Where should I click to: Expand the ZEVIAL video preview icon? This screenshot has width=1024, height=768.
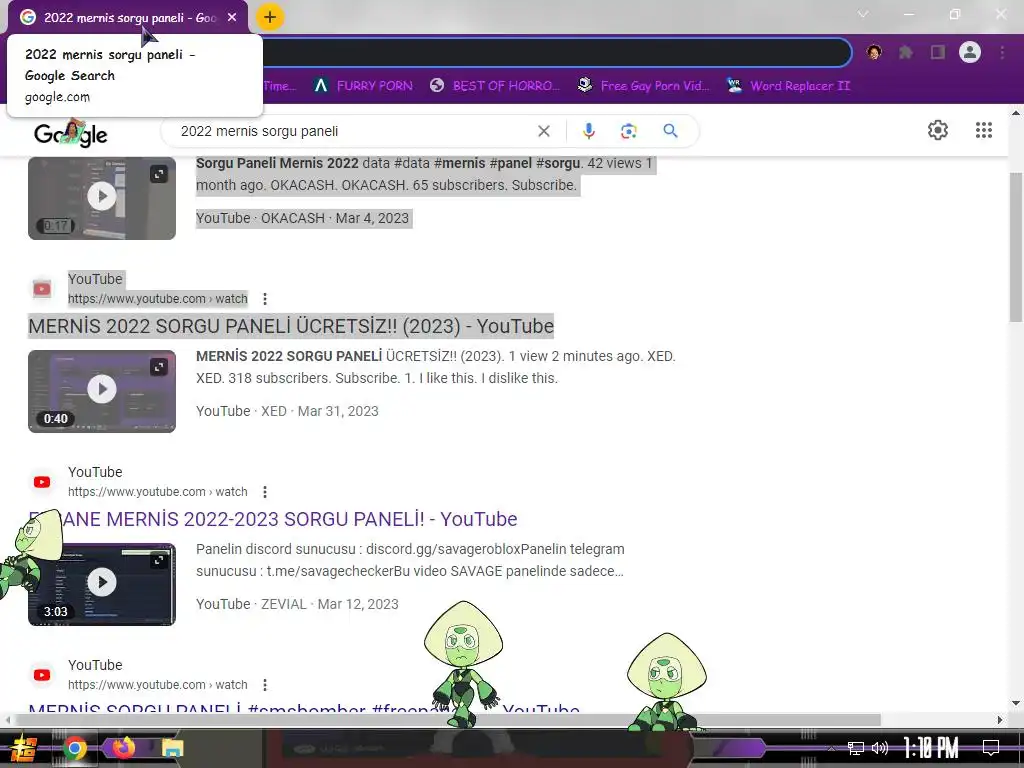click(159, 560)
